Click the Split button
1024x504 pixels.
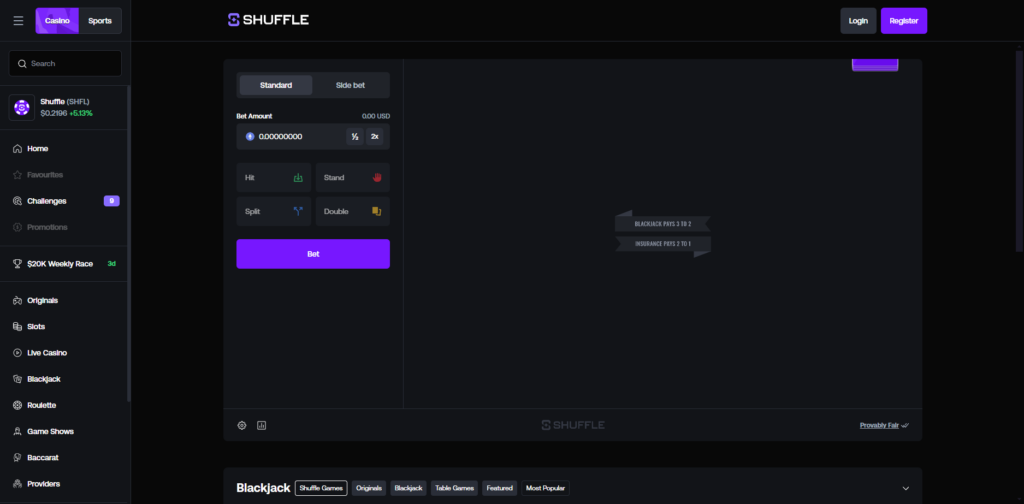(x=274, y=212)
